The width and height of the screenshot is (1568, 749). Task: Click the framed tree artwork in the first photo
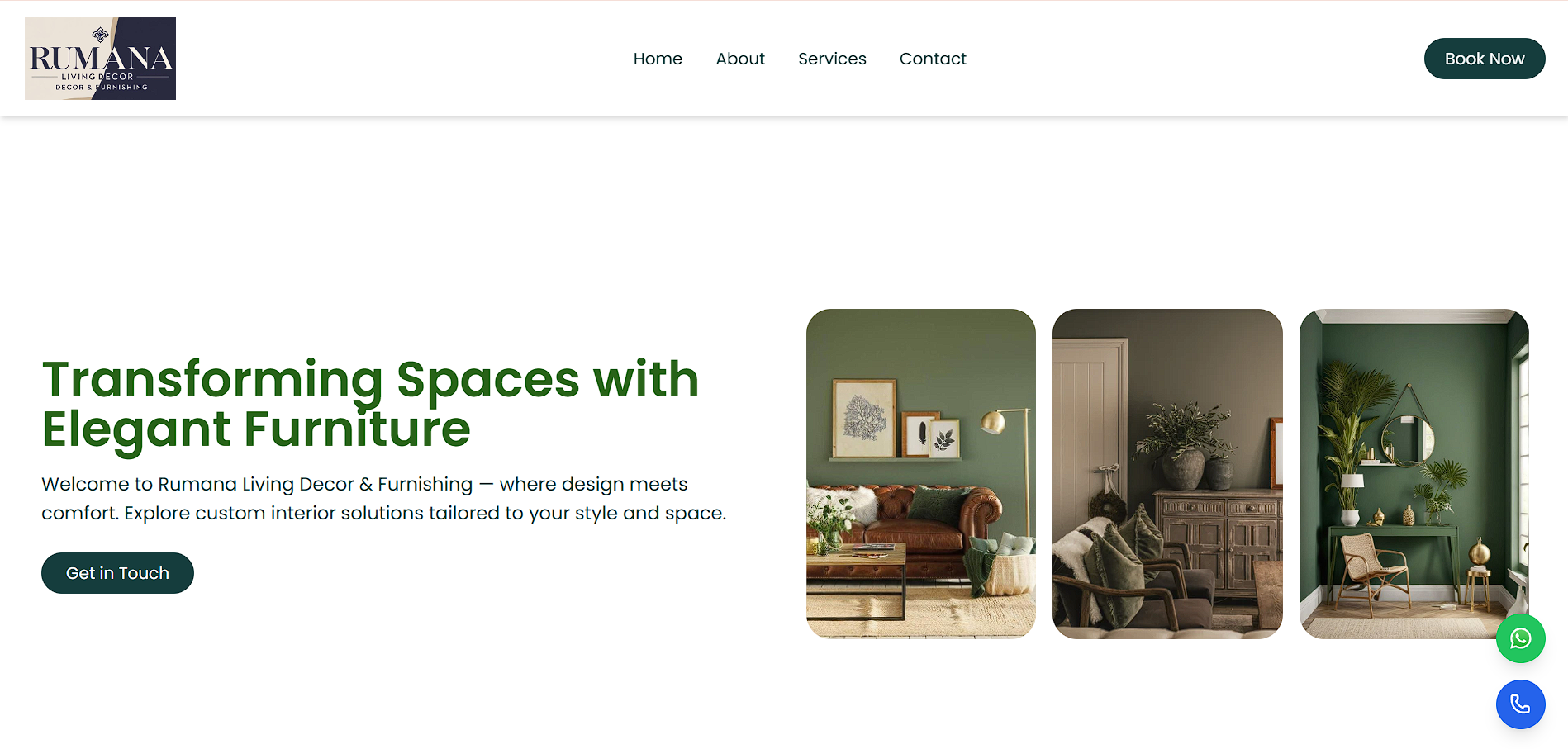click(x=864, y=418)
